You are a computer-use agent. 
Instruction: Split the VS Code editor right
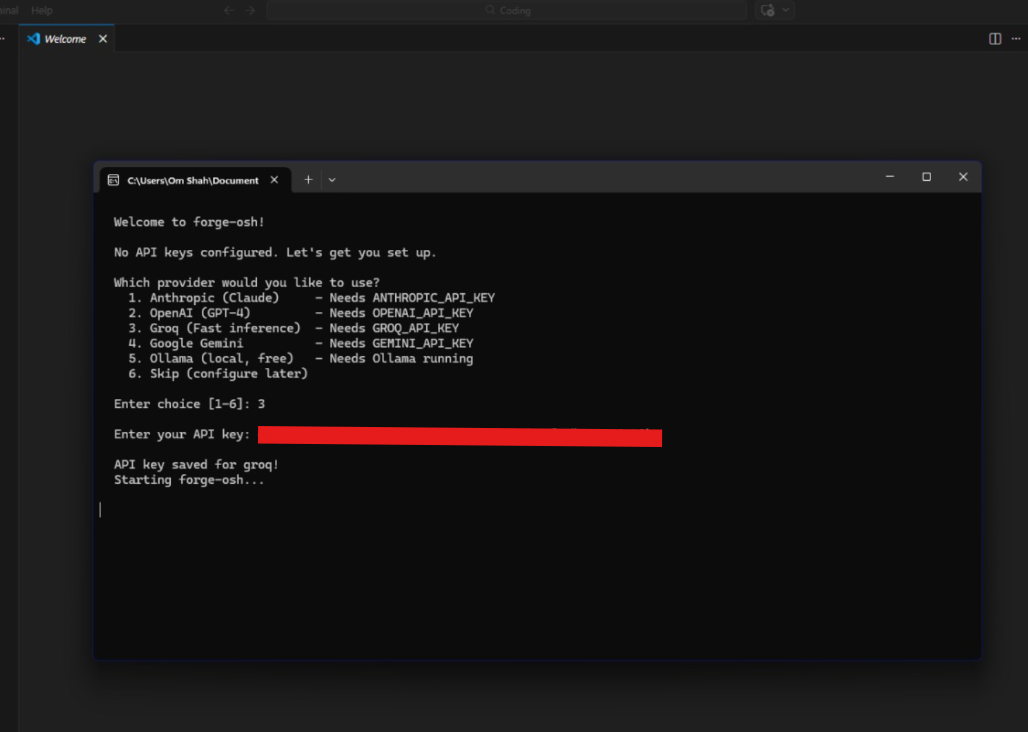[x=995, y=39]
